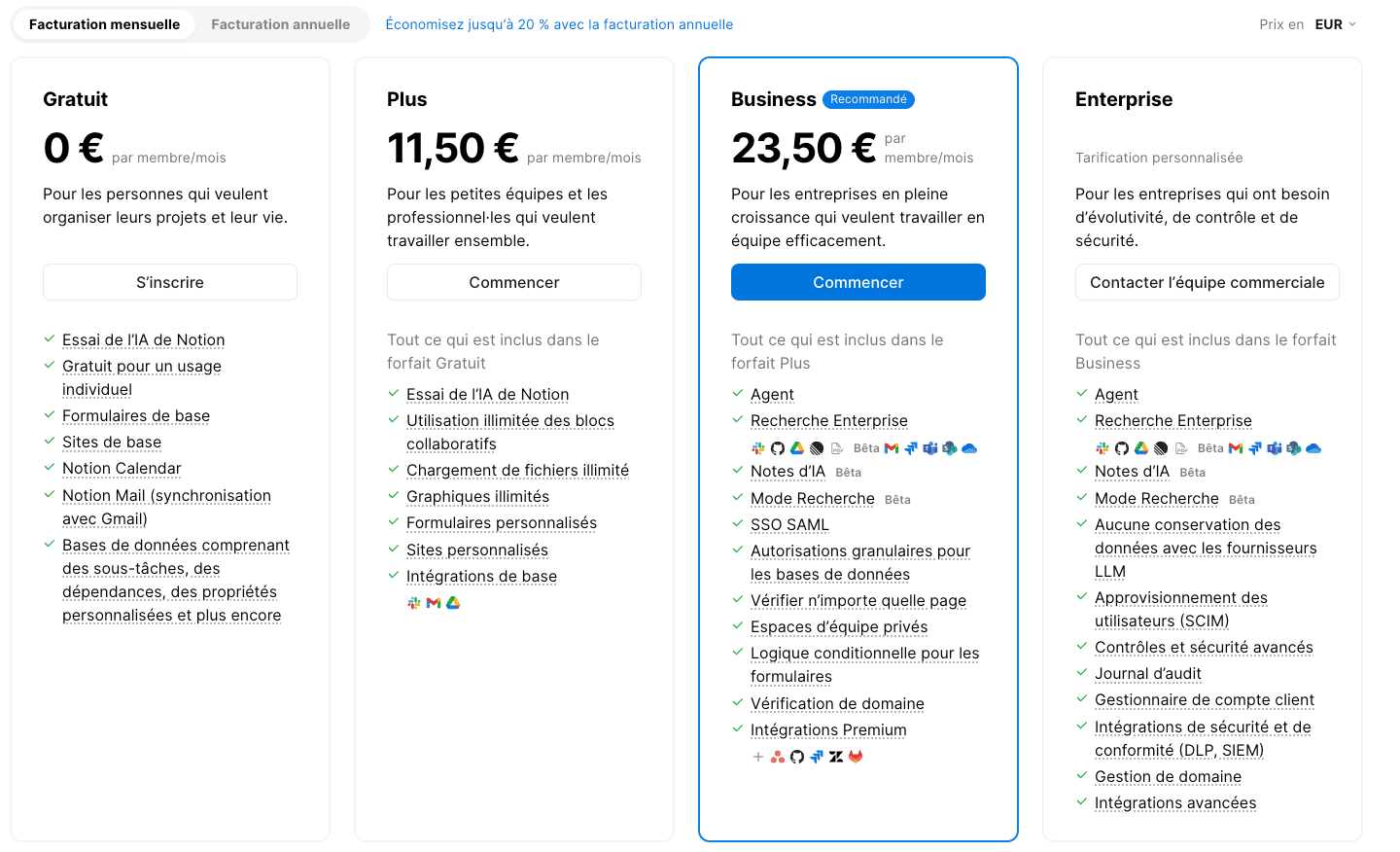1400x852 pixels.
Task: Click the plus icon beside the Premium integration icons
Action: [758, 756]
